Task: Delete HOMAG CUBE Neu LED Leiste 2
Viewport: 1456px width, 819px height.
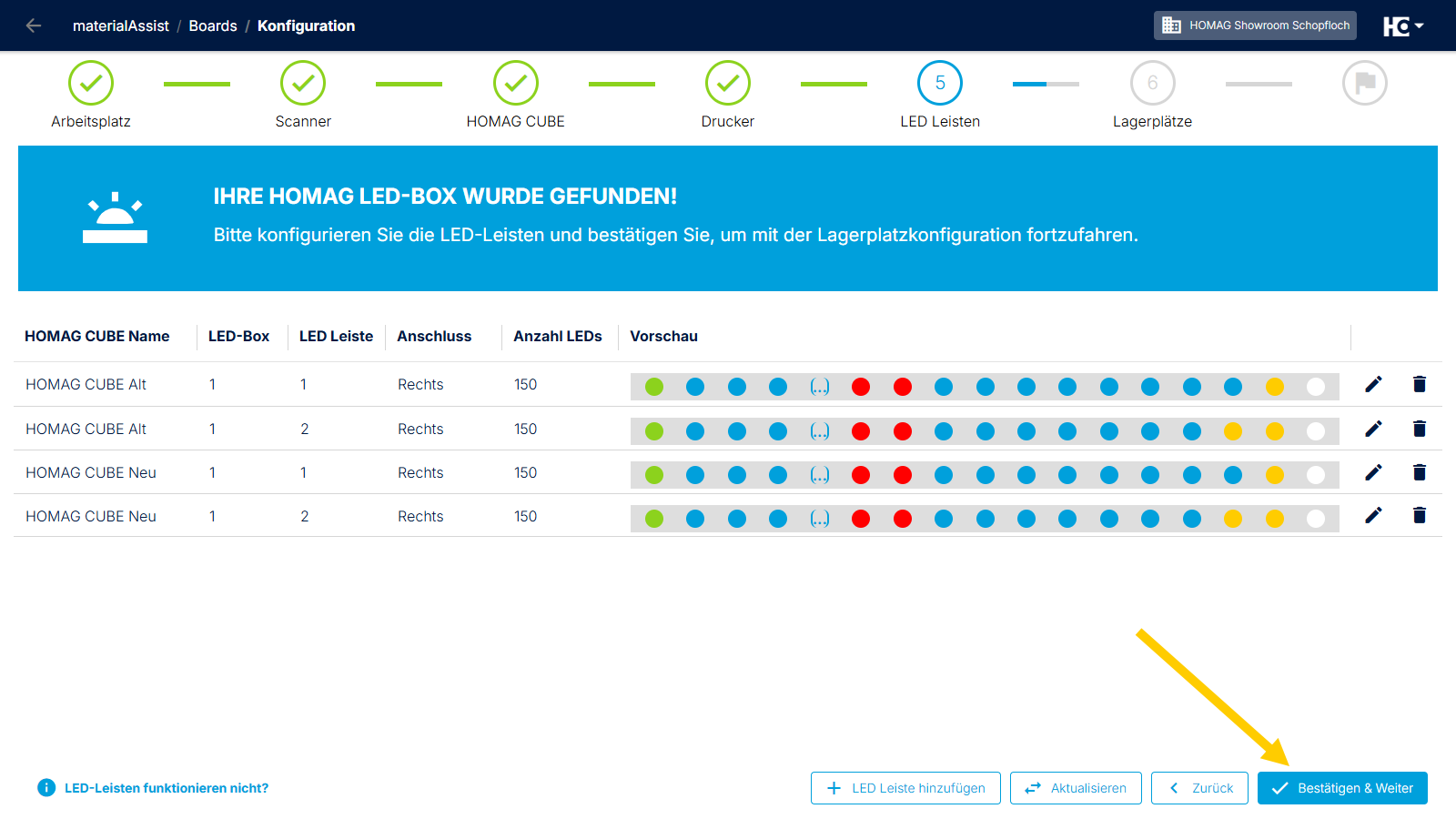Action: (x=1419, y=515)
